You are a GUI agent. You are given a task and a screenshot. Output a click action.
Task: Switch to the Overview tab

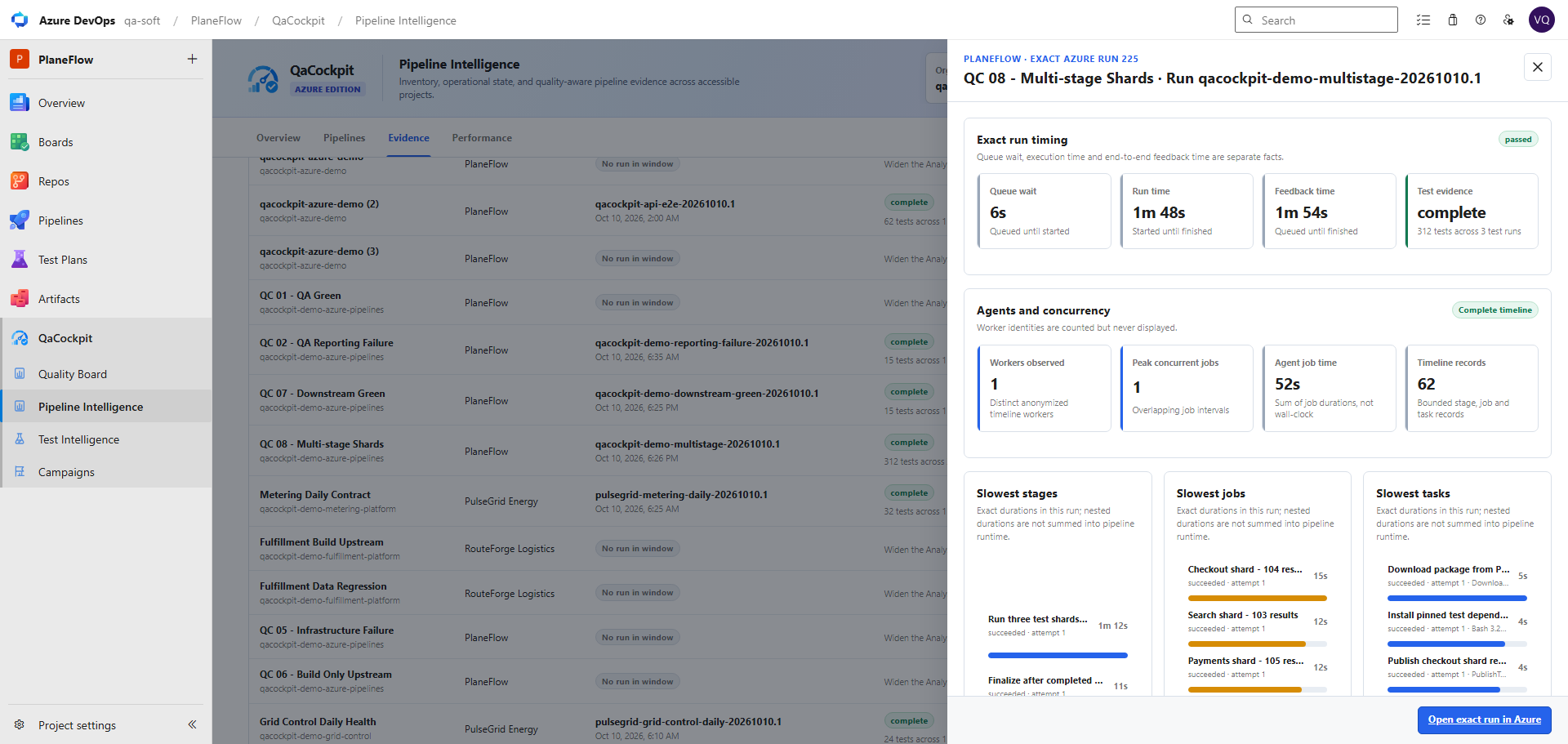click(278, 138)
